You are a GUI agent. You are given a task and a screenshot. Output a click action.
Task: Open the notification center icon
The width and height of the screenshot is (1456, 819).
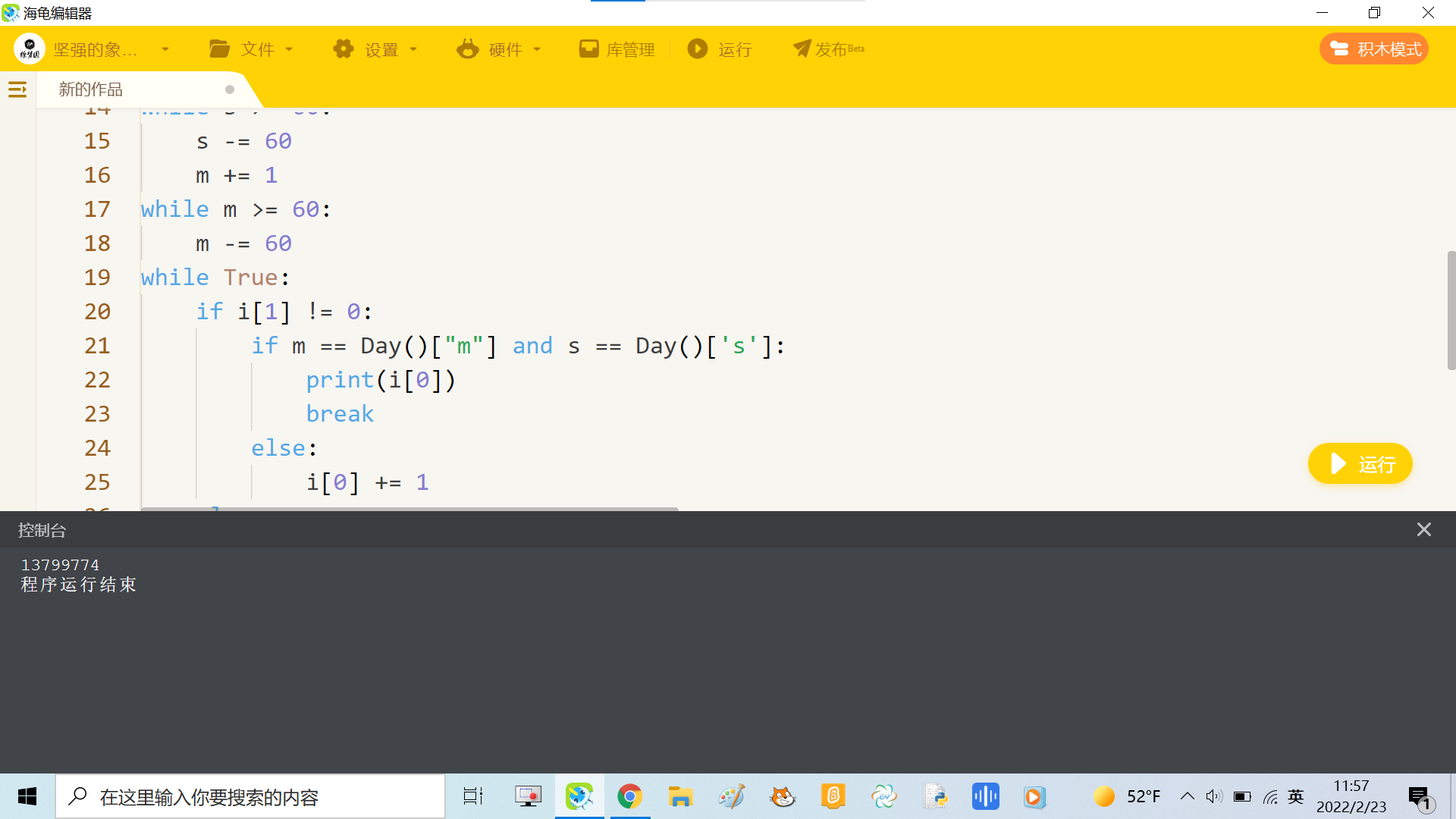tap(1420, 798)
